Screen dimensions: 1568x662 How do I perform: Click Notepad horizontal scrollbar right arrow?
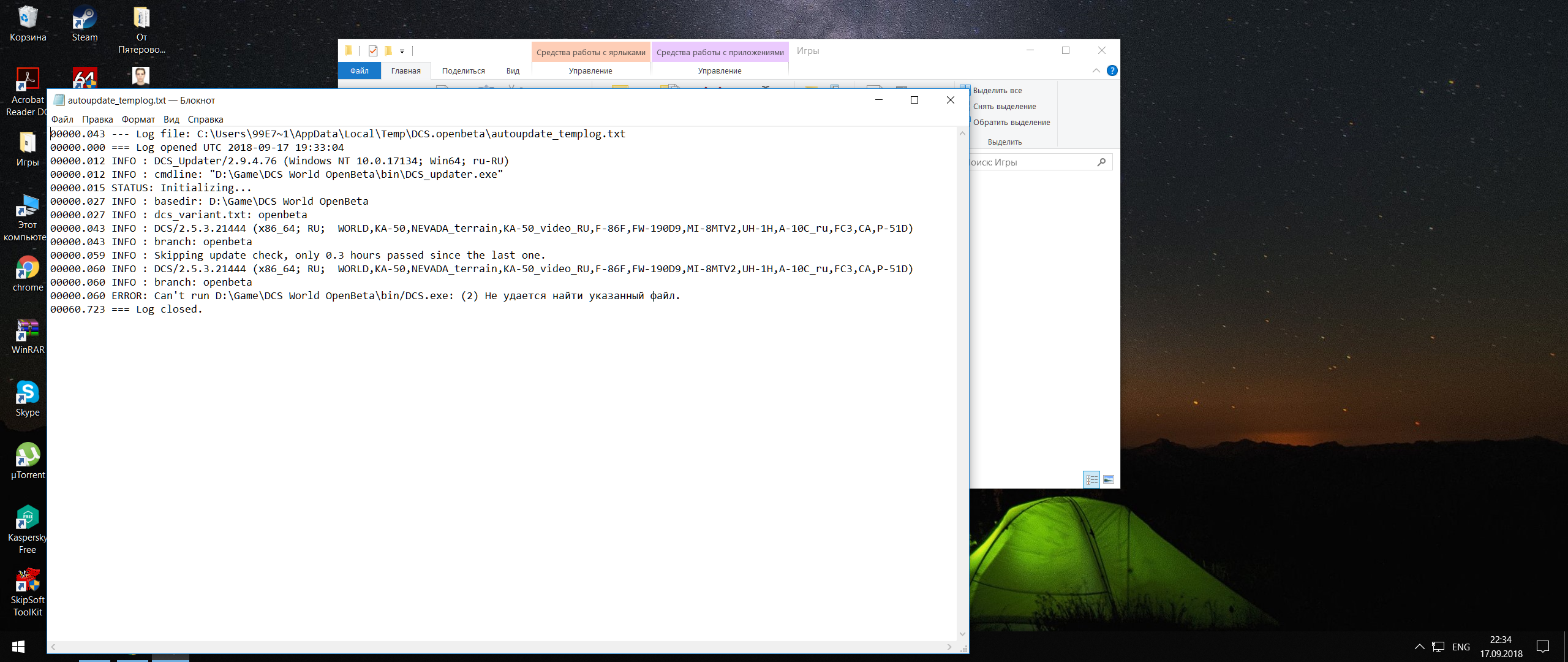950,647
